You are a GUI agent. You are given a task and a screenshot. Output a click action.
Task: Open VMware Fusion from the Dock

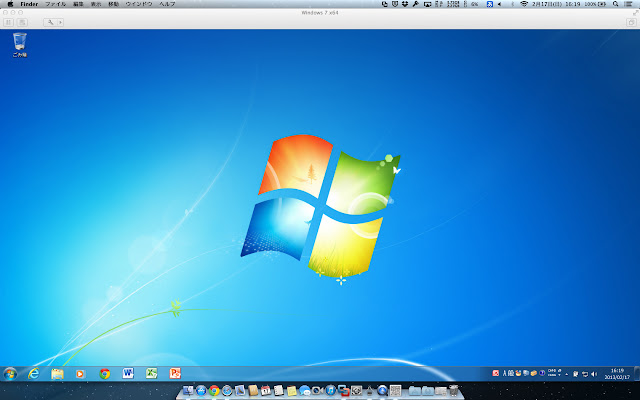tap(343, 391)
